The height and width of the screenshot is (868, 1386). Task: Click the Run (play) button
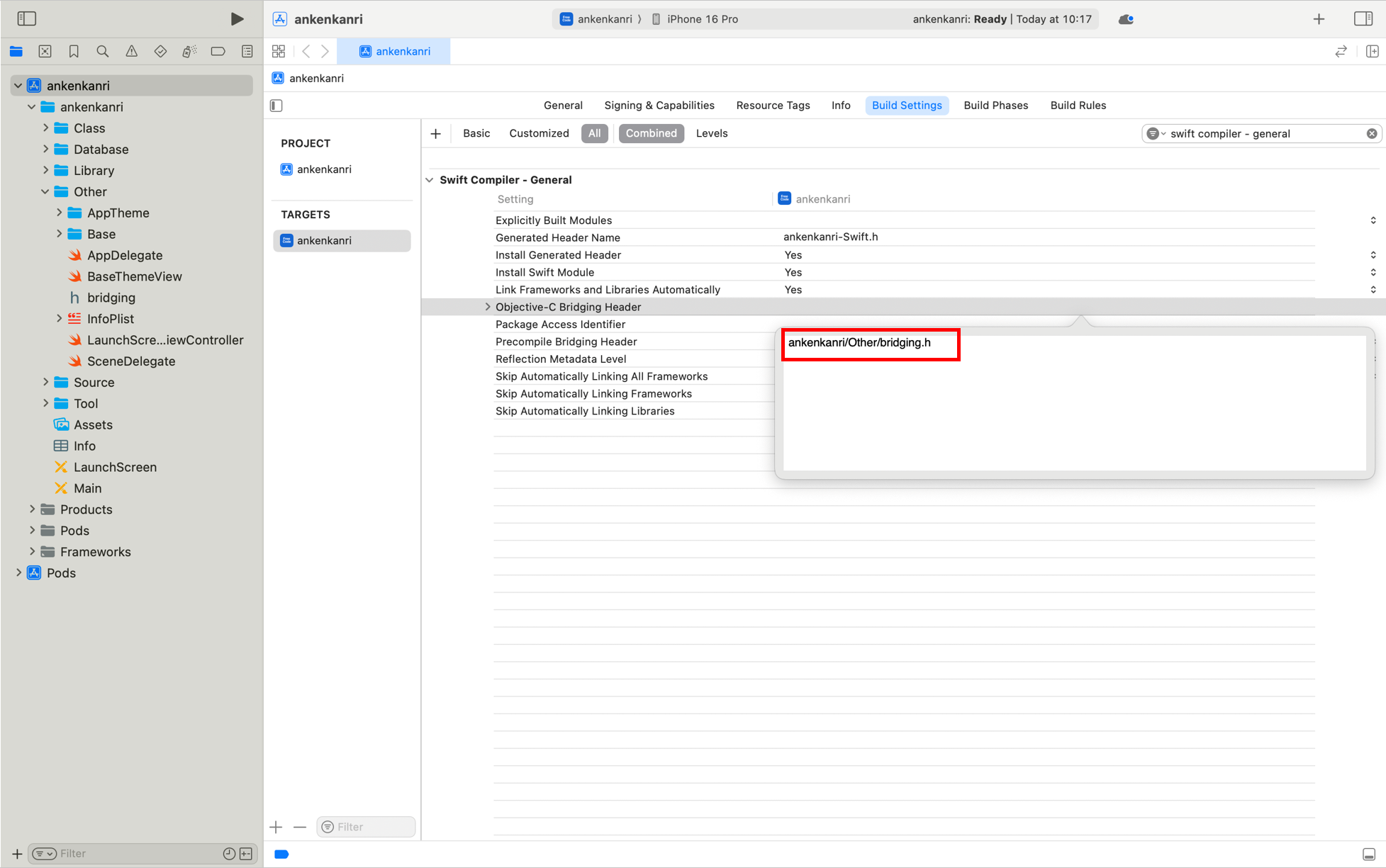point(237,19)
